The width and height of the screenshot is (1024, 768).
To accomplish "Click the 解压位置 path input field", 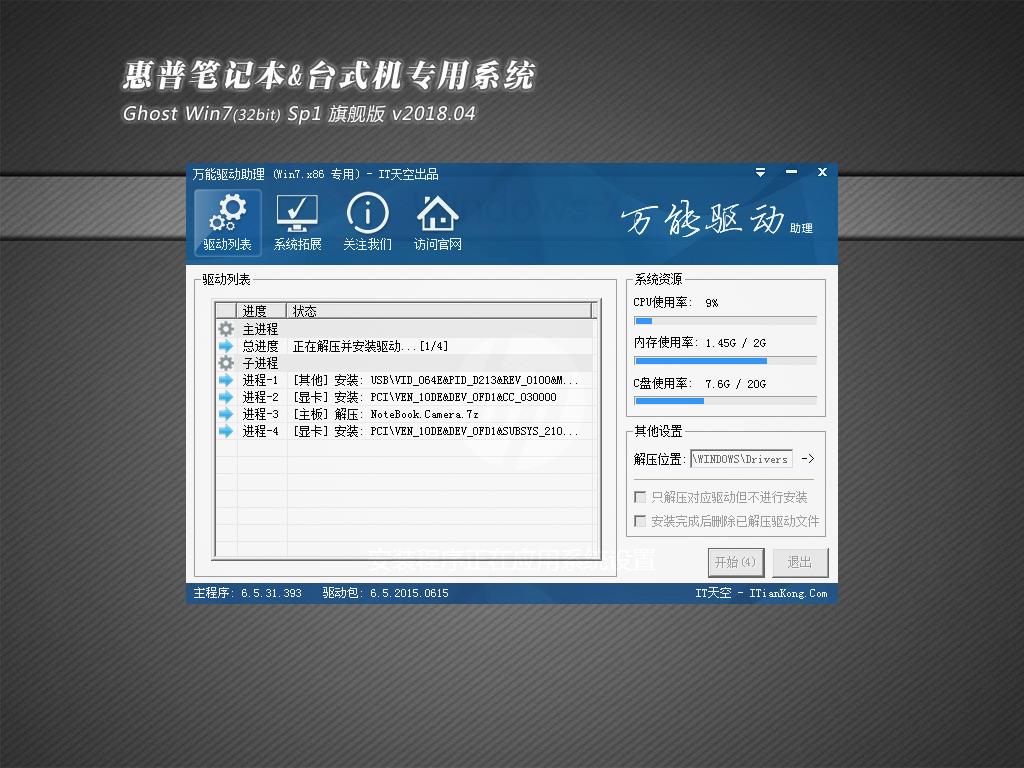I will pos(740,459).
